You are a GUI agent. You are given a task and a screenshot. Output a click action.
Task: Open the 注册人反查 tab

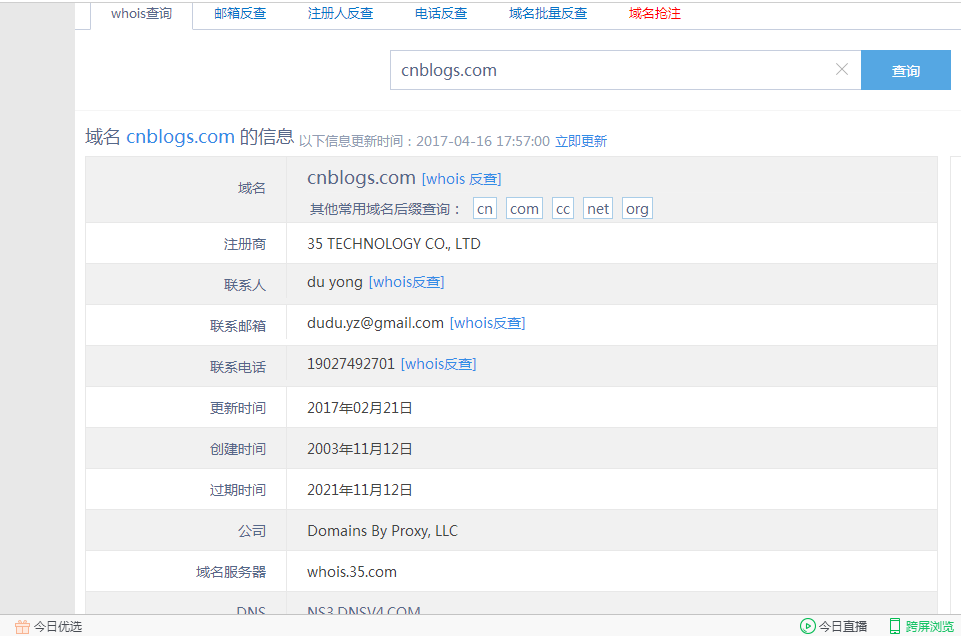click(340, 13)
